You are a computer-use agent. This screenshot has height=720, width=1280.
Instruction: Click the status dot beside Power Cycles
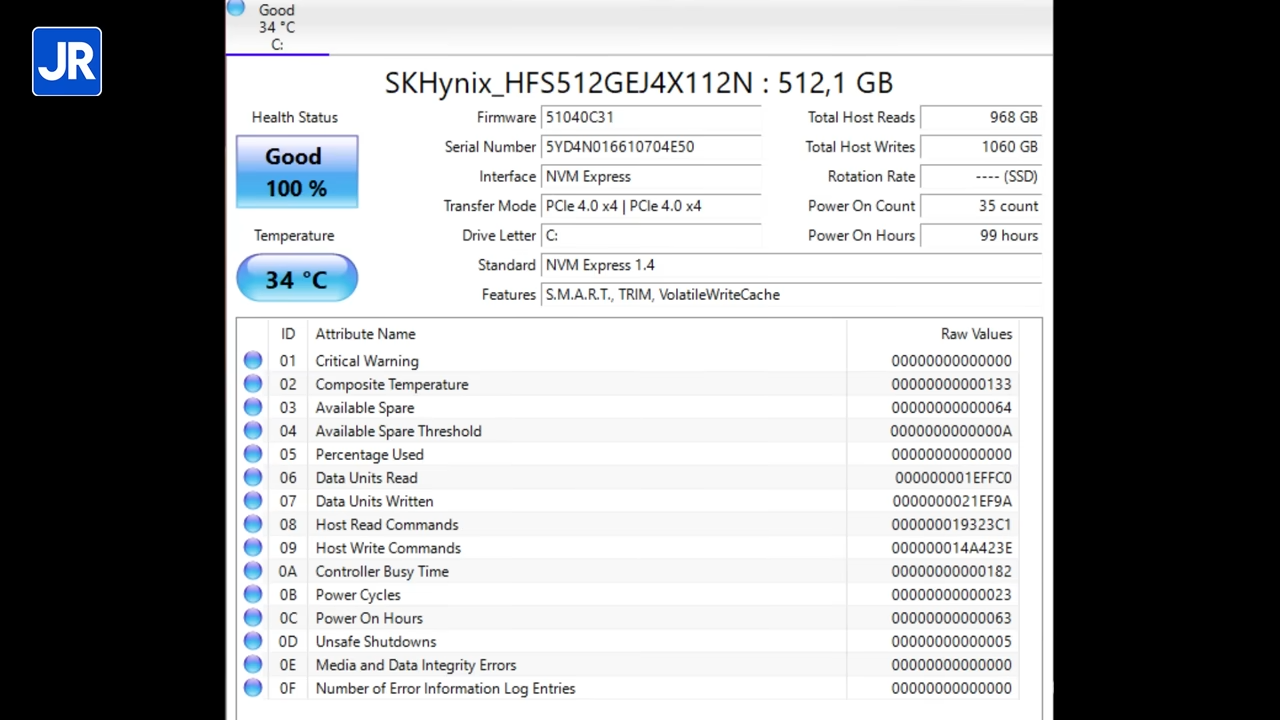click(252, 595)
